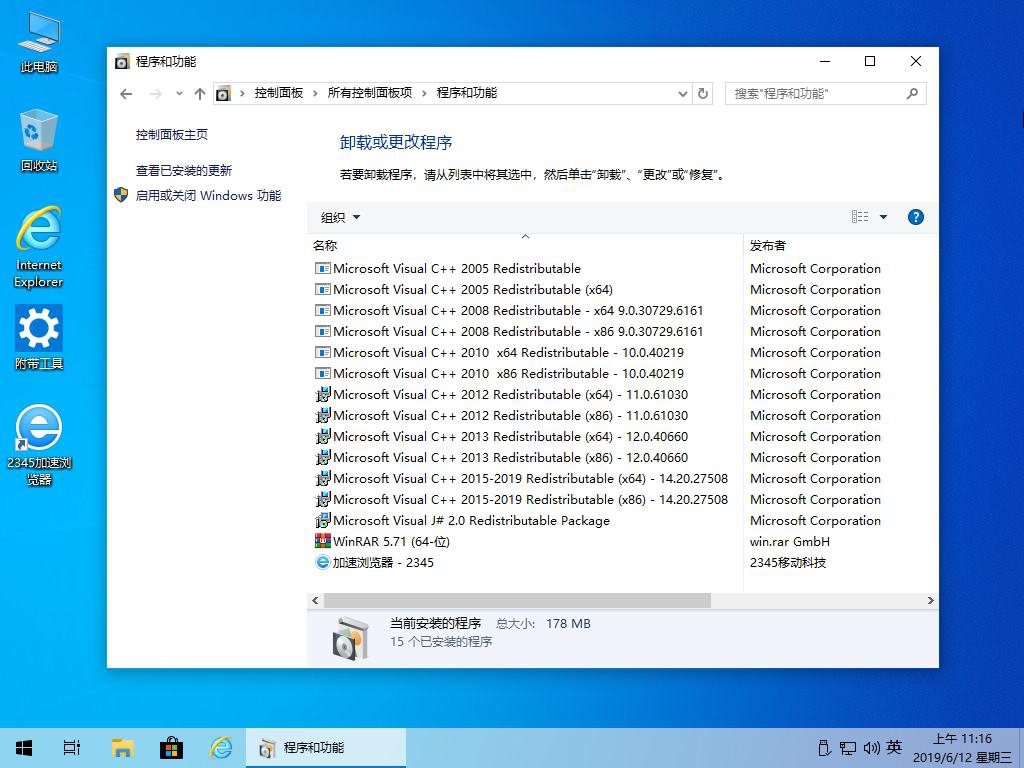Viewport: 1024px width, 768px height.
Task: Expand chevron after 控制面板 breadcrumb
Action: click(315, 93)
